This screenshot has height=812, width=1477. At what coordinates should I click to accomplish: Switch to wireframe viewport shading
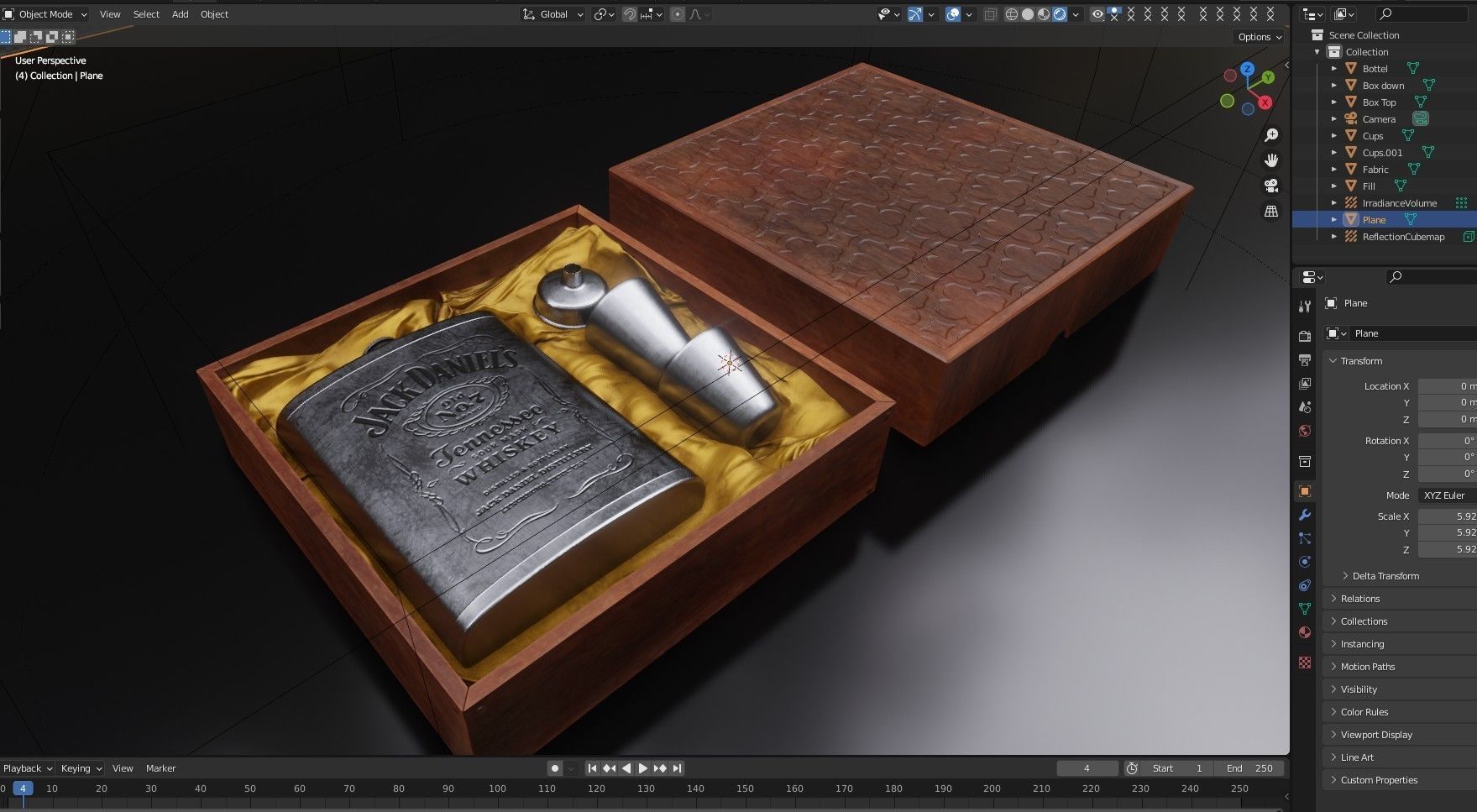[x=1012, y=14]
